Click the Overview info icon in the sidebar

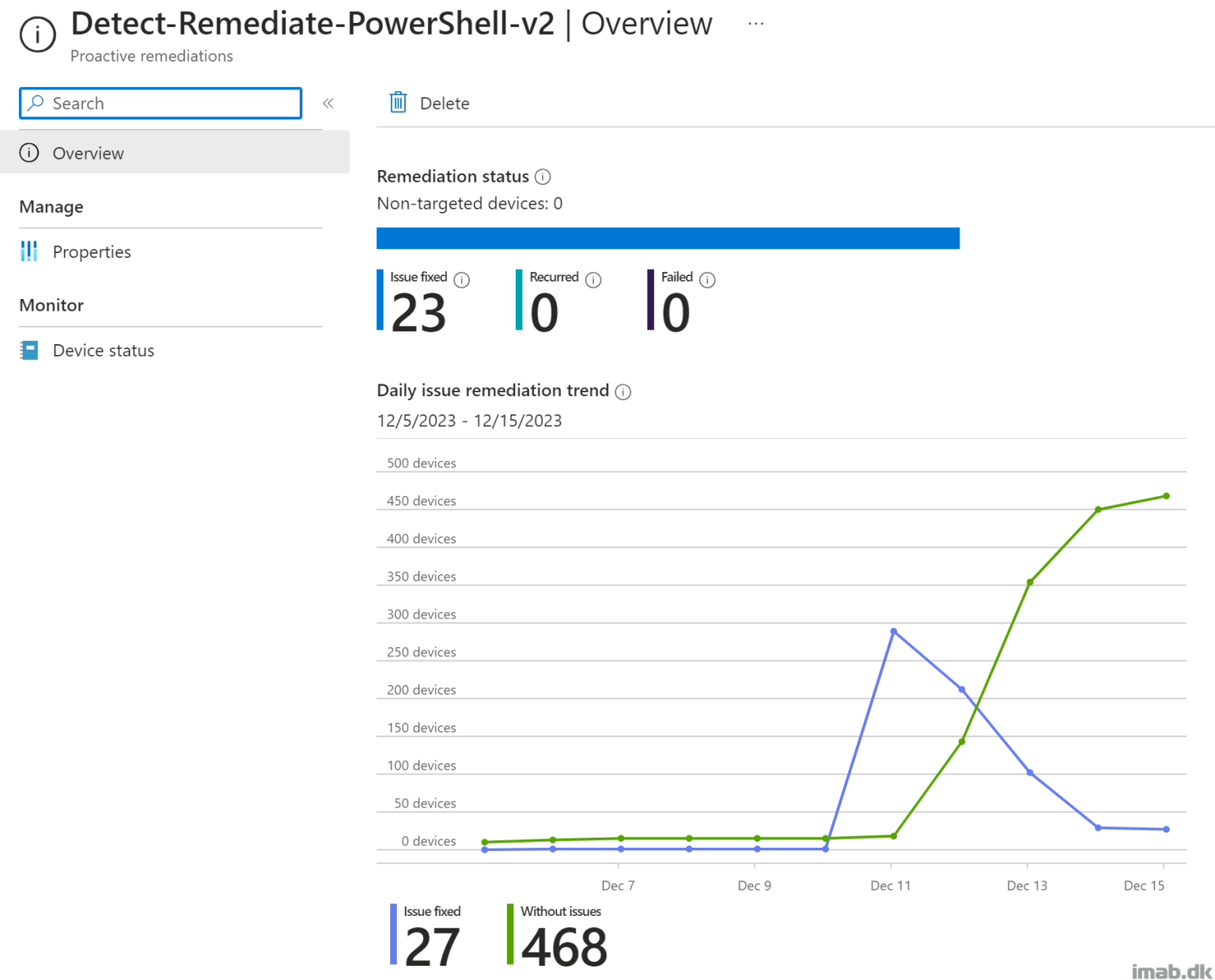29,153
